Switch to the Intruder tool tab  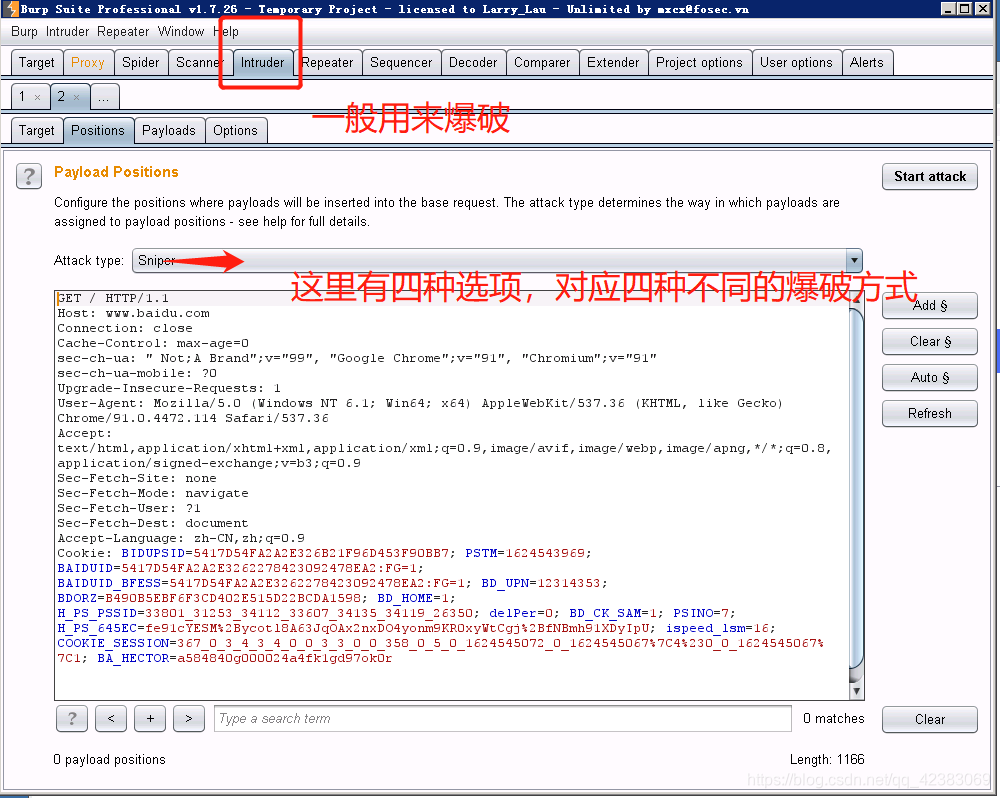(x=262, y=63)
